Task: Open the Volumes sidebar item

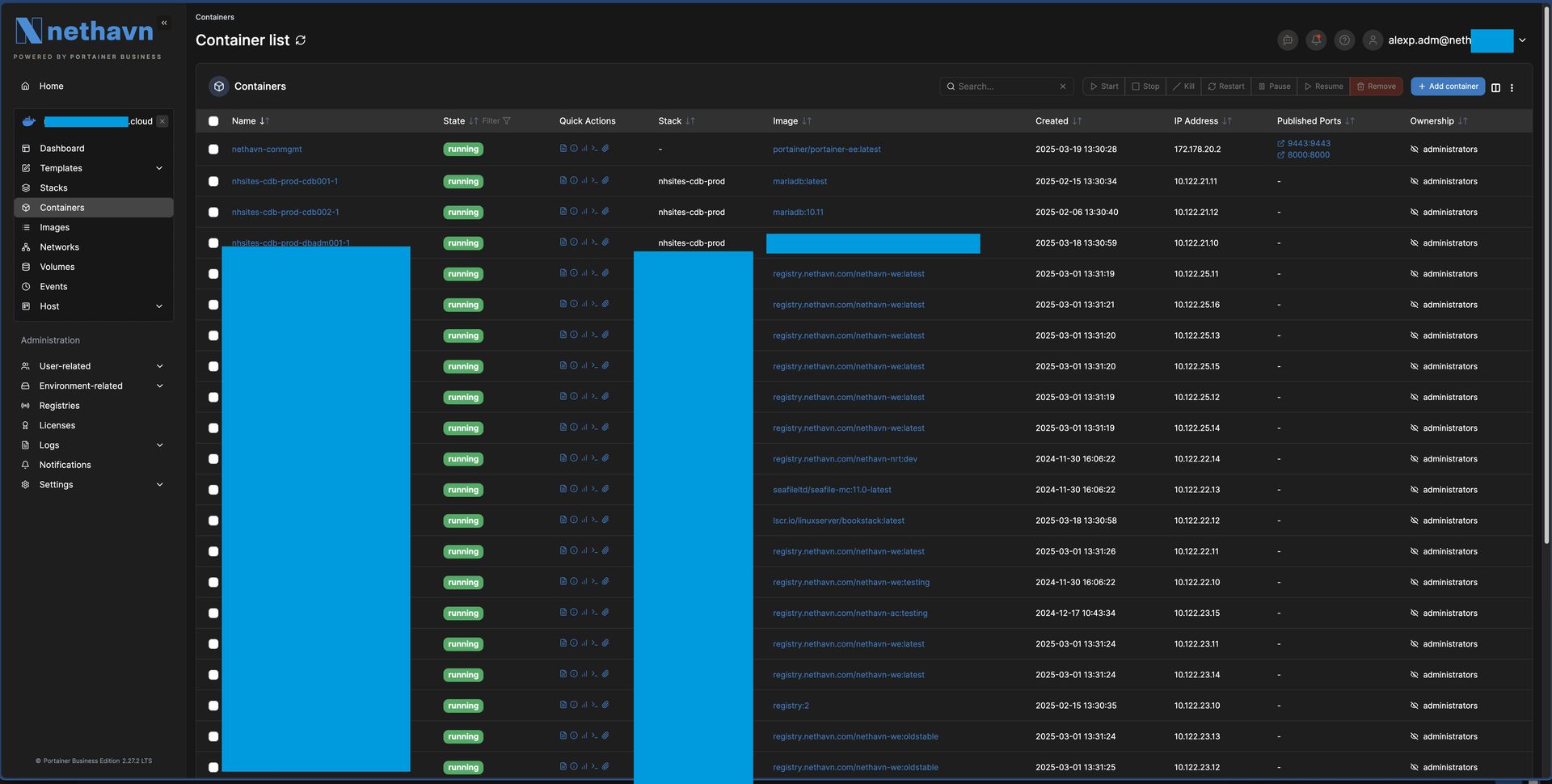Action: tap(57, 267)
